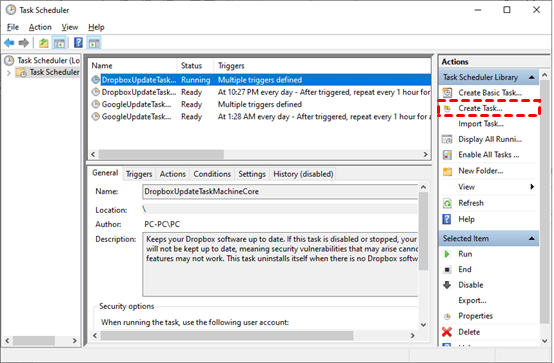
Task: Click the Refresh green arrow icon
Action: [x=447, y=203]
